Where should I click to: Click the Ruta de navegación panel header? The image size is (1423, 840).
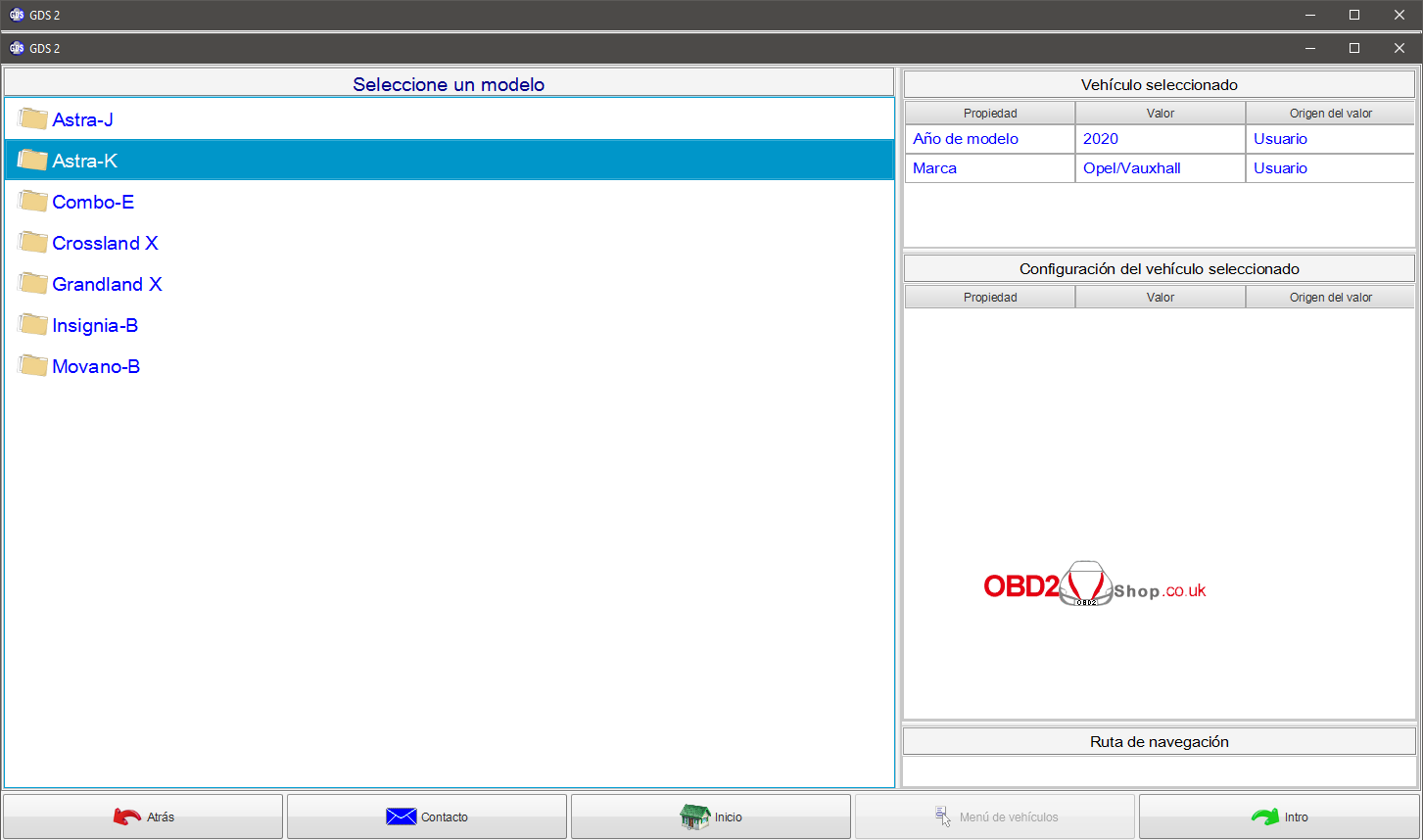pos(1159,742)
